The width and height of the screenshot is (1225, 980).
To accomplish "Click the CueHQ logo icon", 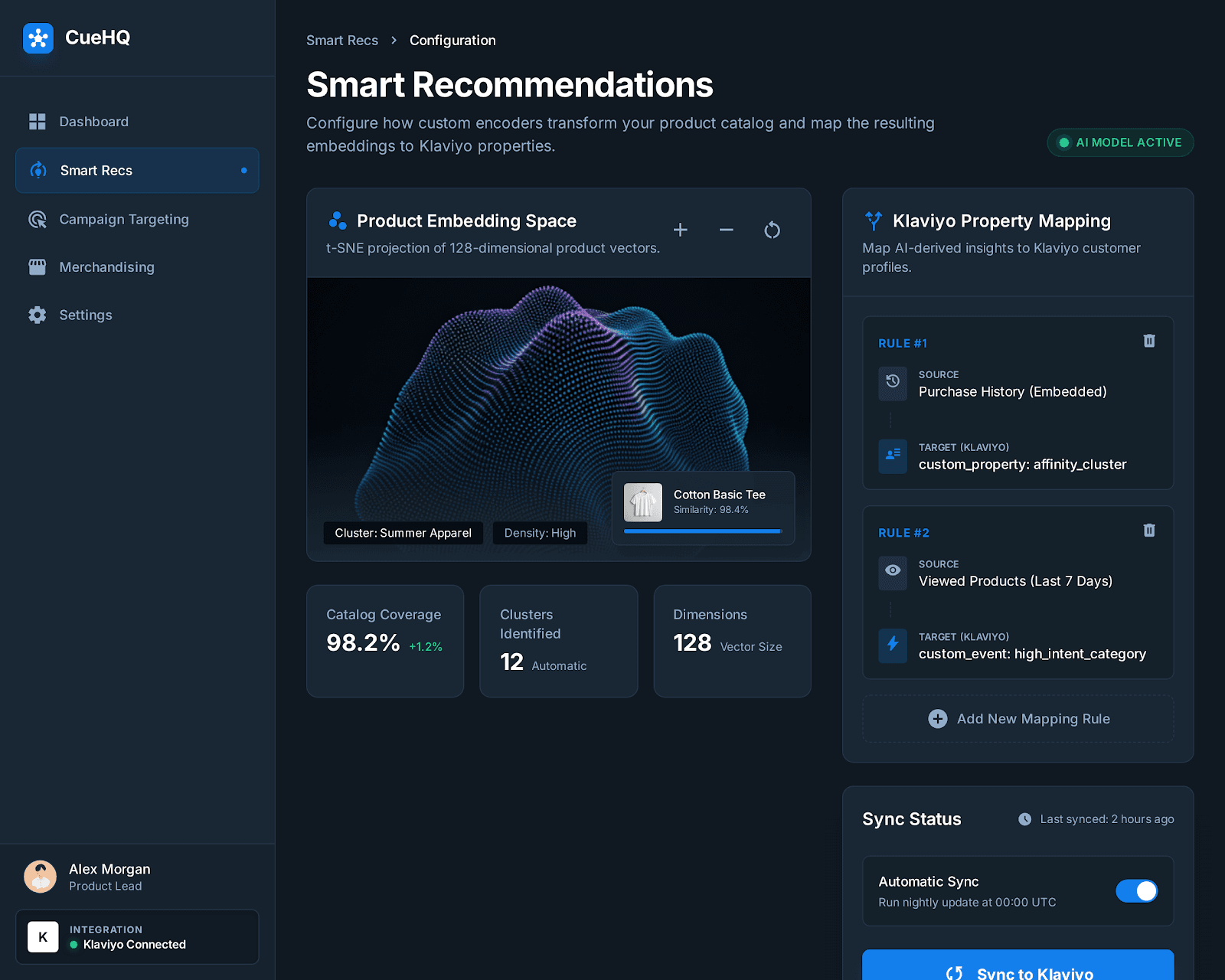I will [x=38, y=38].
